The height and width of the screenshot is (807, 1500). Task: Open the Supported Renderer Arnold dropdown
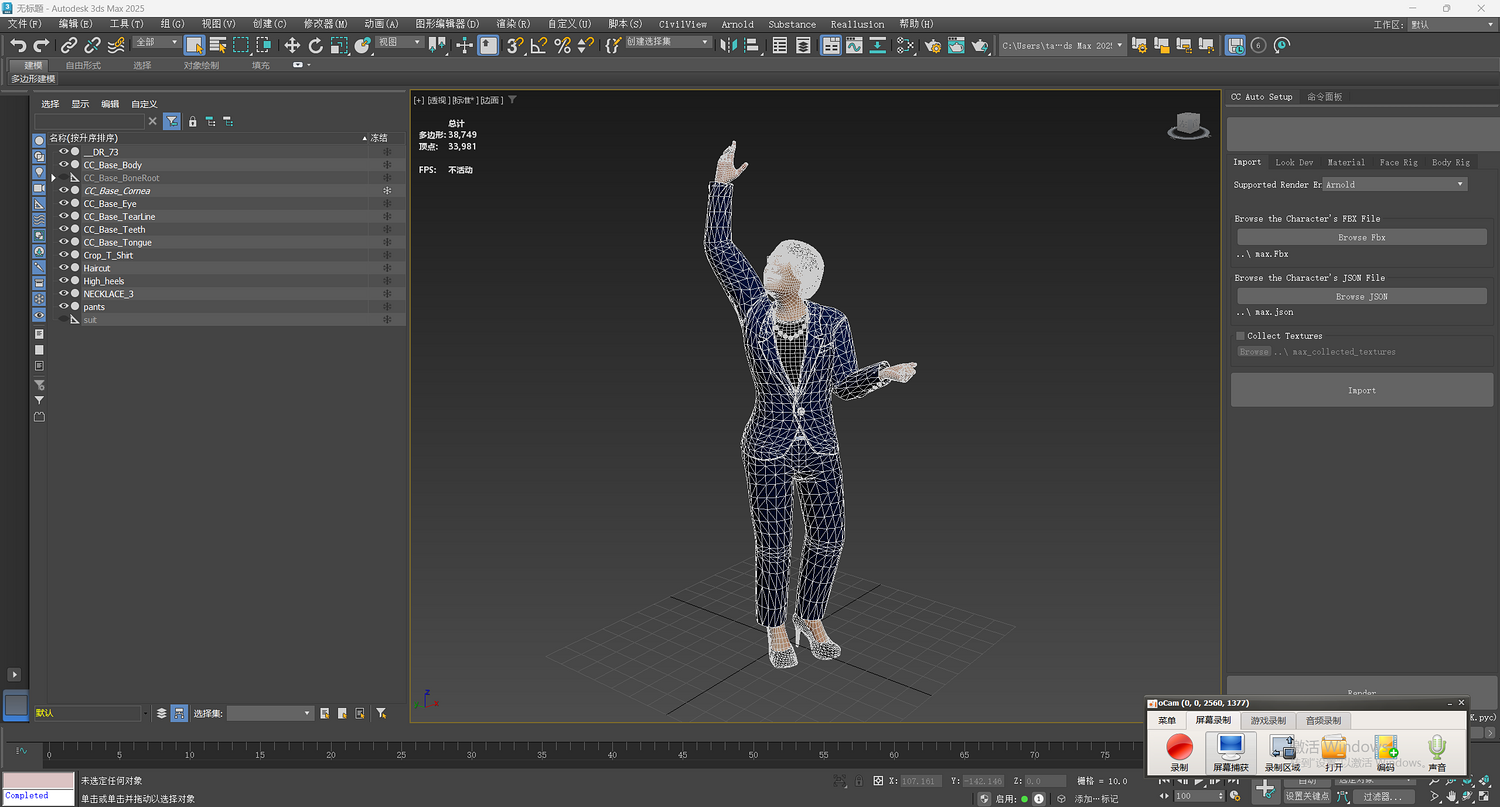point(1395,185)
